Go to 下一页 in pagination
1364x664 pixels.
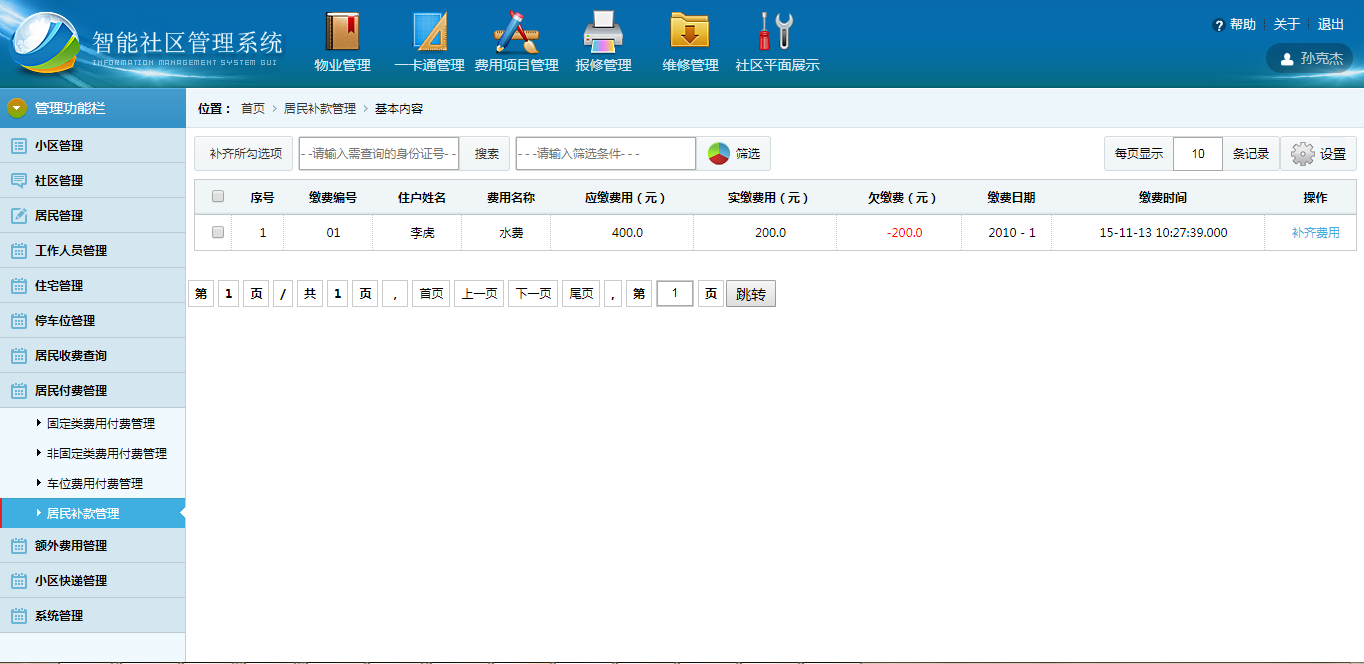533,294
